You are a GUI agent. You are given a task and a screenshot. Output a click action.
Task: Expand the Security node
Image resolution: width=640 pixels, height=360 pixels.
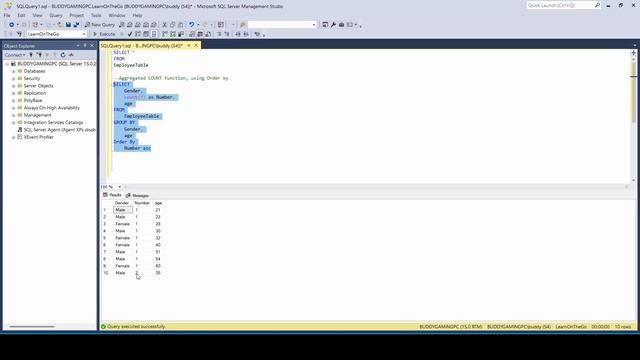tap(13, 79)
